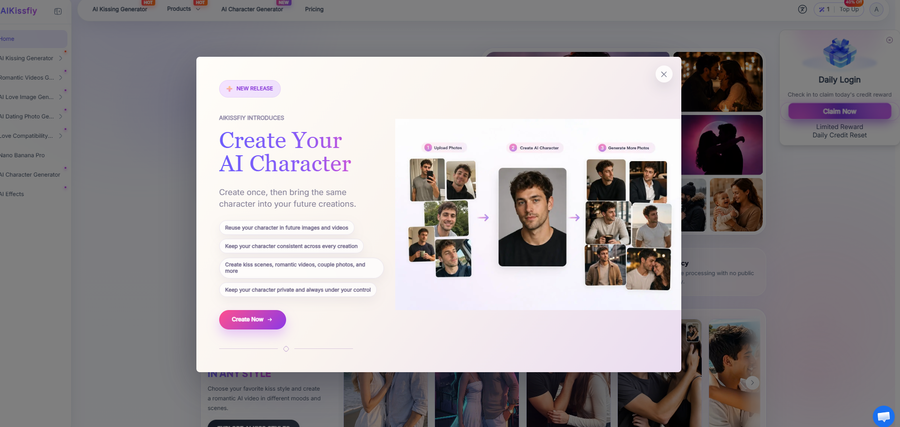Click the popup slide indicator diamond
900x427 pixels.
click(286, 349)
